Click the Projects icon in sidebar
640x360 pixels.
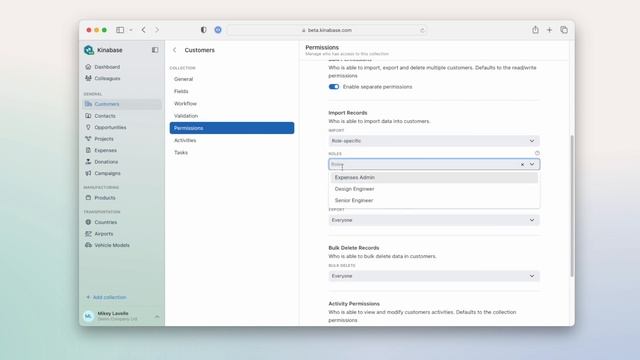click(x=88, y=138)
